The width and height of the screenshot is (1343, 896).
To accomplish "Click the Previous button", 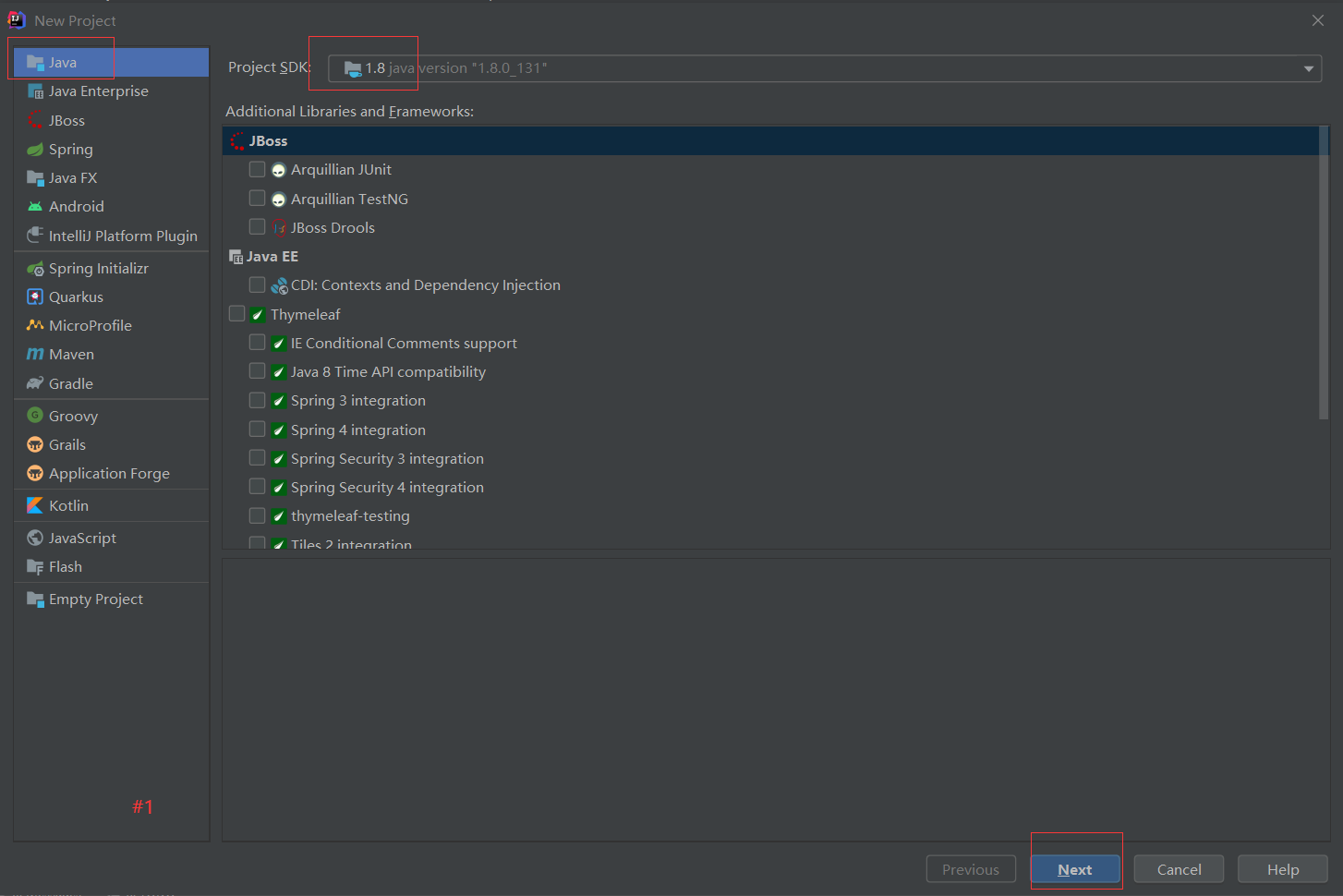I will pos(971,869).
